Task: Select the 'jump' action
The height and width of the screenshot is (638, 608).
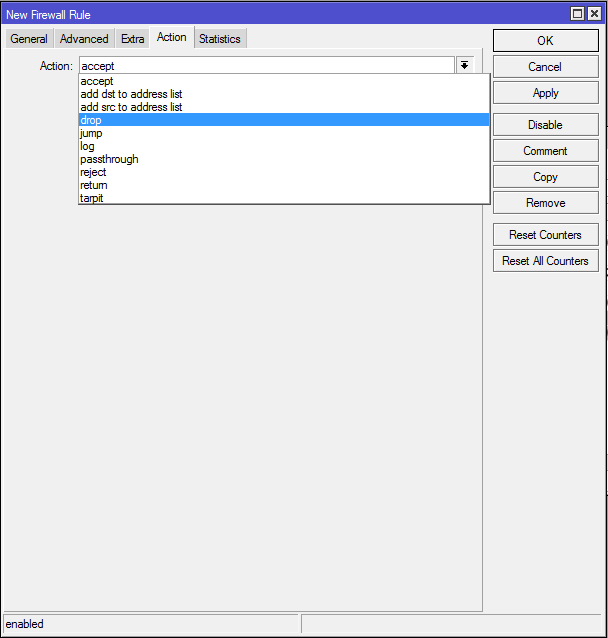Action: 91,133
